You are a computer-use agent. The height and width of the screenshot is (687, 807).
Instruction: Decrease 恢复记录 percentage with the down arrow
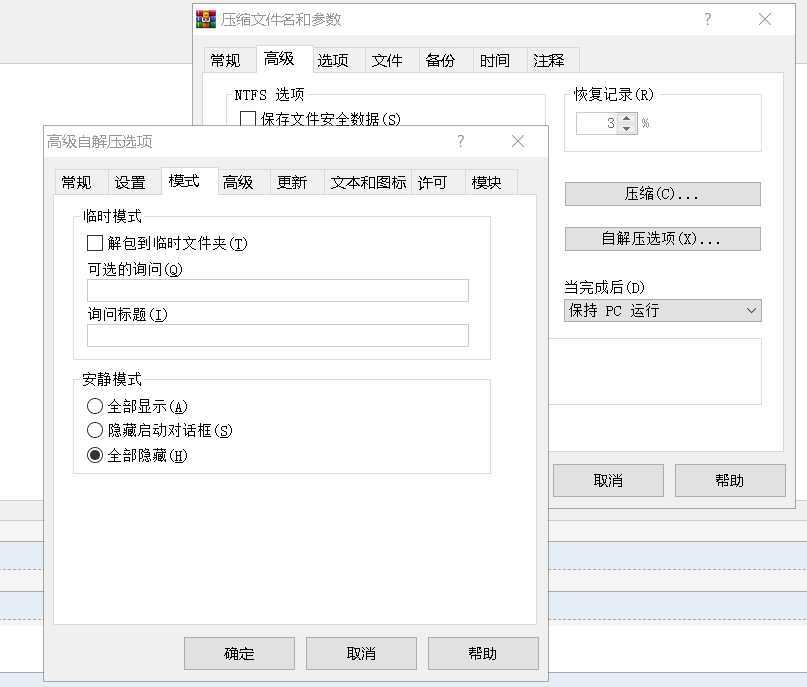pyautogui.click(x=626, y=129)
